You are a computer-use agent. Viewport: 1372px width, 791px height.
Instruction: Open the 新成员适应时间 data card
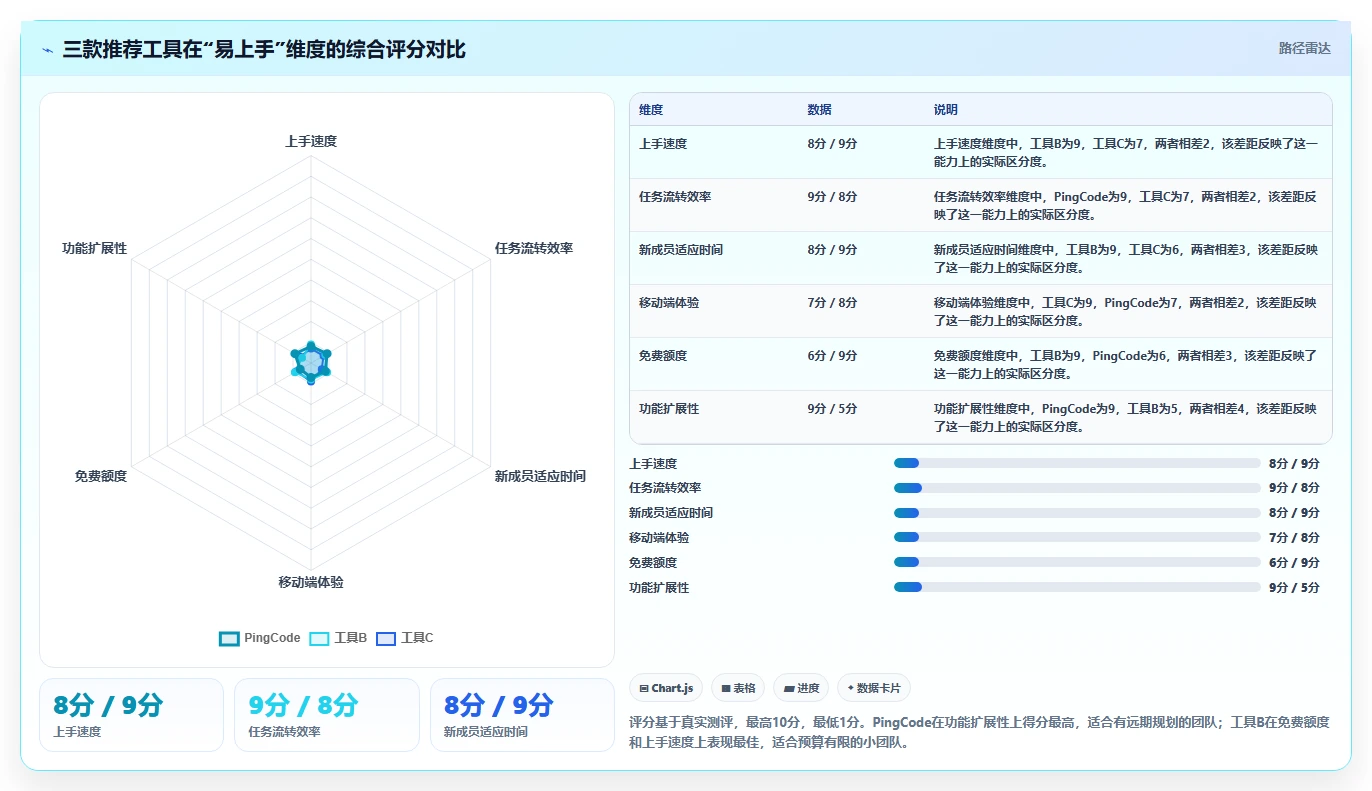point(522,715)
